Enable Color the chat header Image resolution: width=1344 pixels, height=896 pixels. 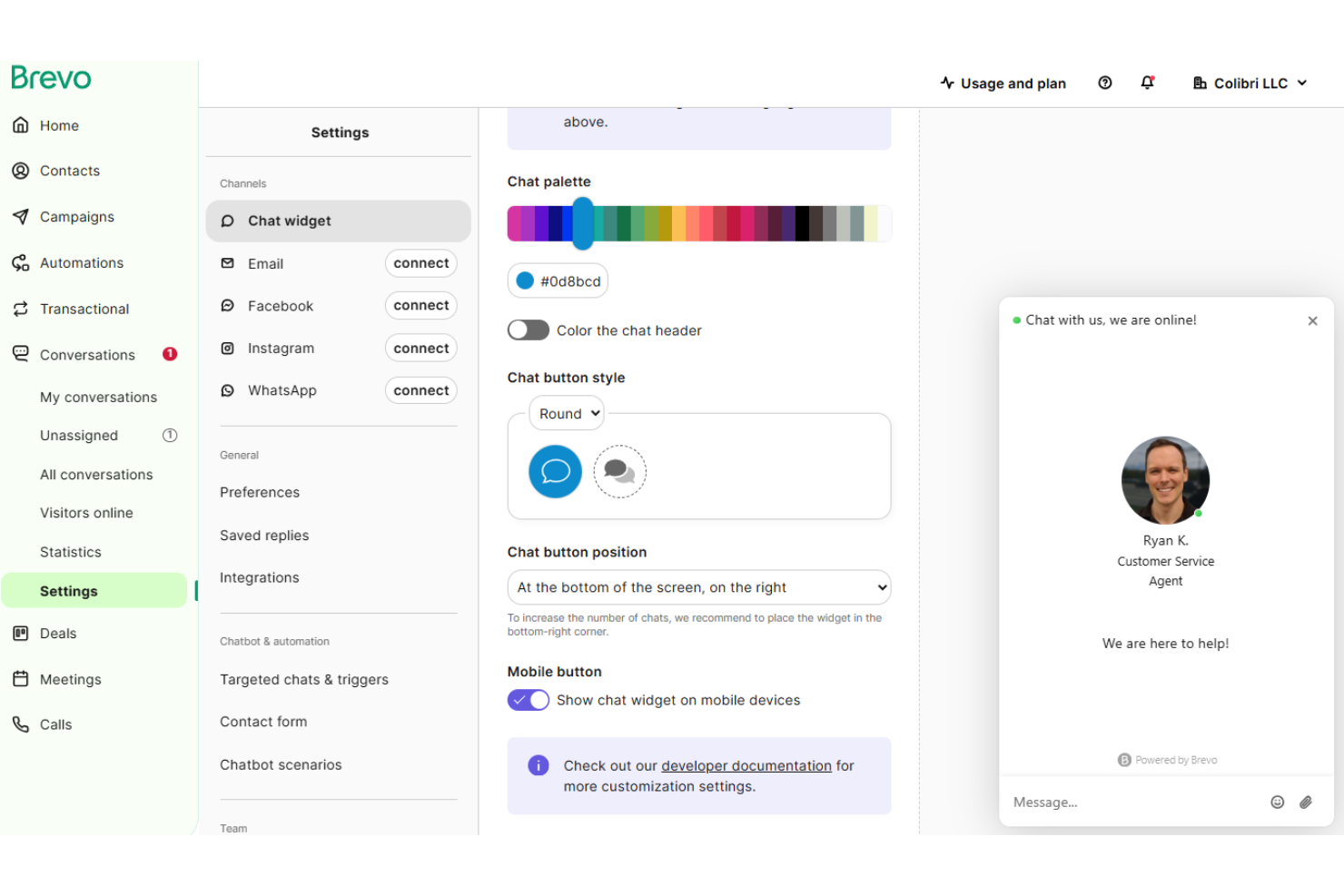coord(528,330)
